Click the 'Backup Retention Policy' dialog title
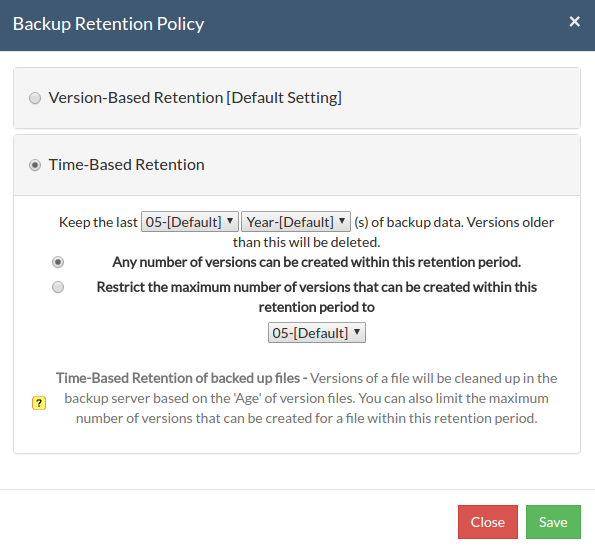The width and height of the screenshot is (595, 546). click(109, 24)
